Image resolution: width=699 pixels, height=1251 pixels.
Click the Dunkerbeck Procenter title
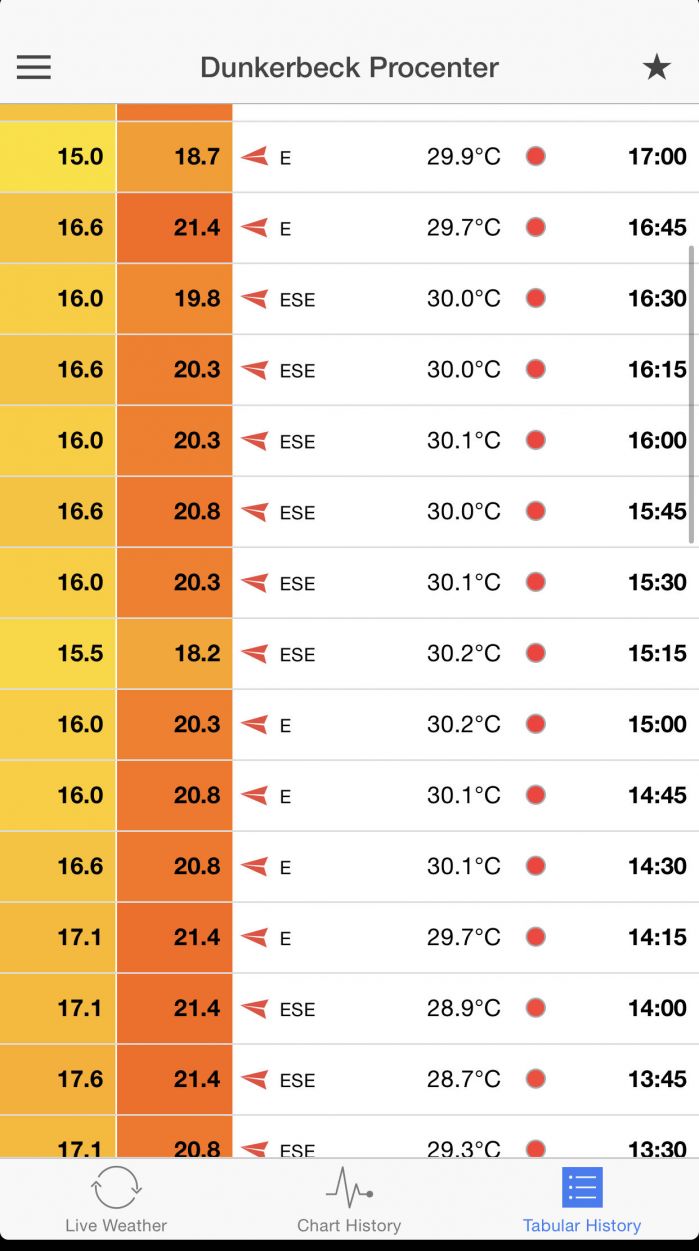pos(349,67)
